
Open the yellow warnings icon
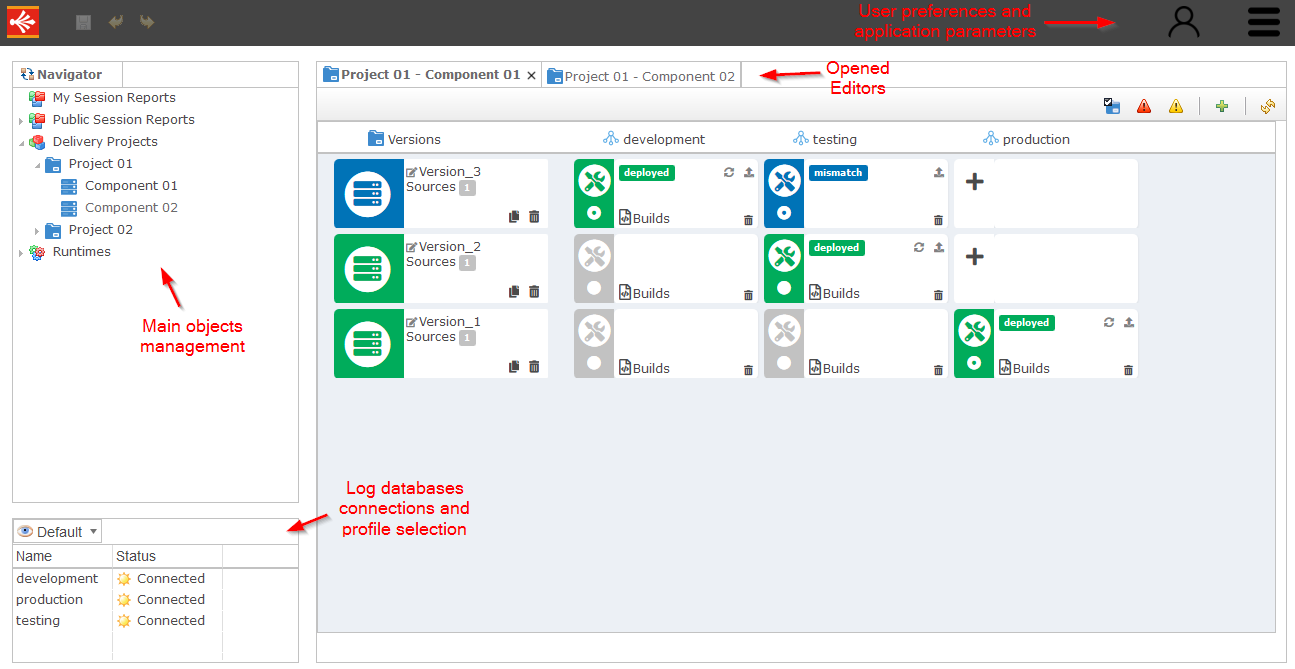tap(1176, 106)
